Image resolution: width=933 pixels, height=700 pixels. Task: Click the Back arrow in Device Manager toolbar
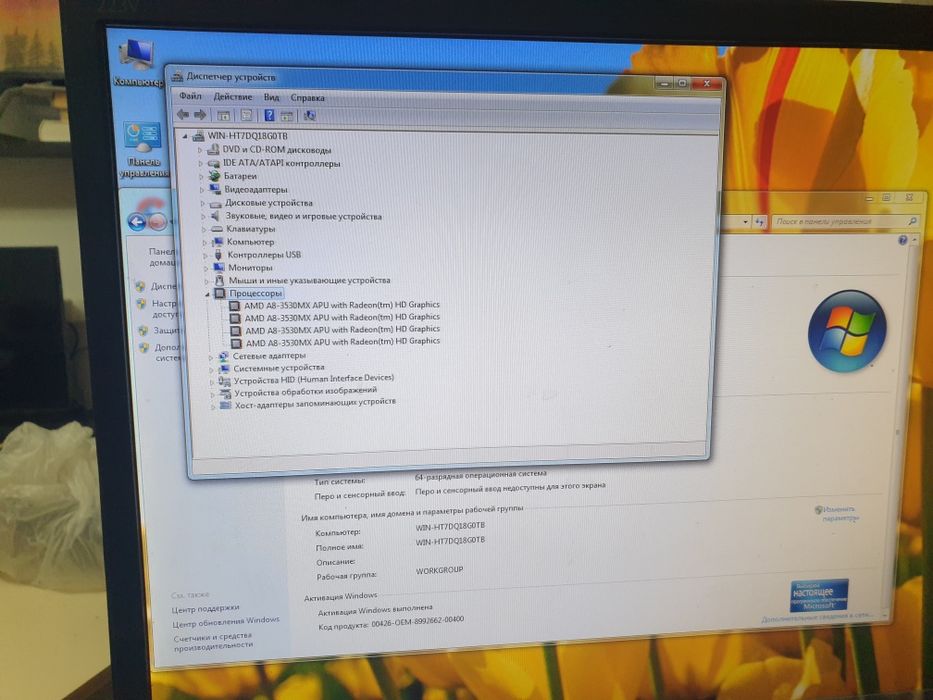point(183,114)
